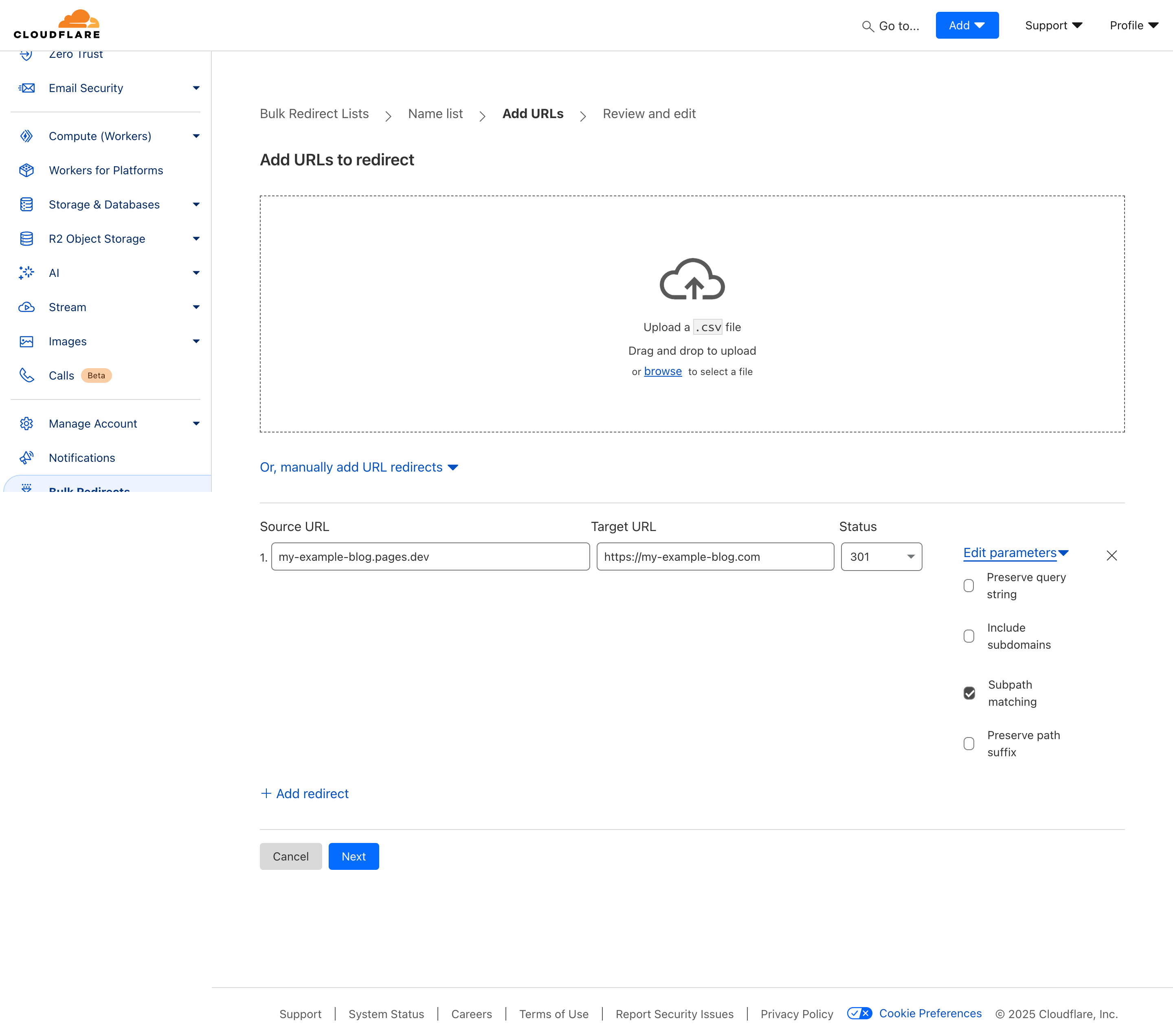Open the System Status footer link
The image size is (1173, 1036).
pos(386,1014)
